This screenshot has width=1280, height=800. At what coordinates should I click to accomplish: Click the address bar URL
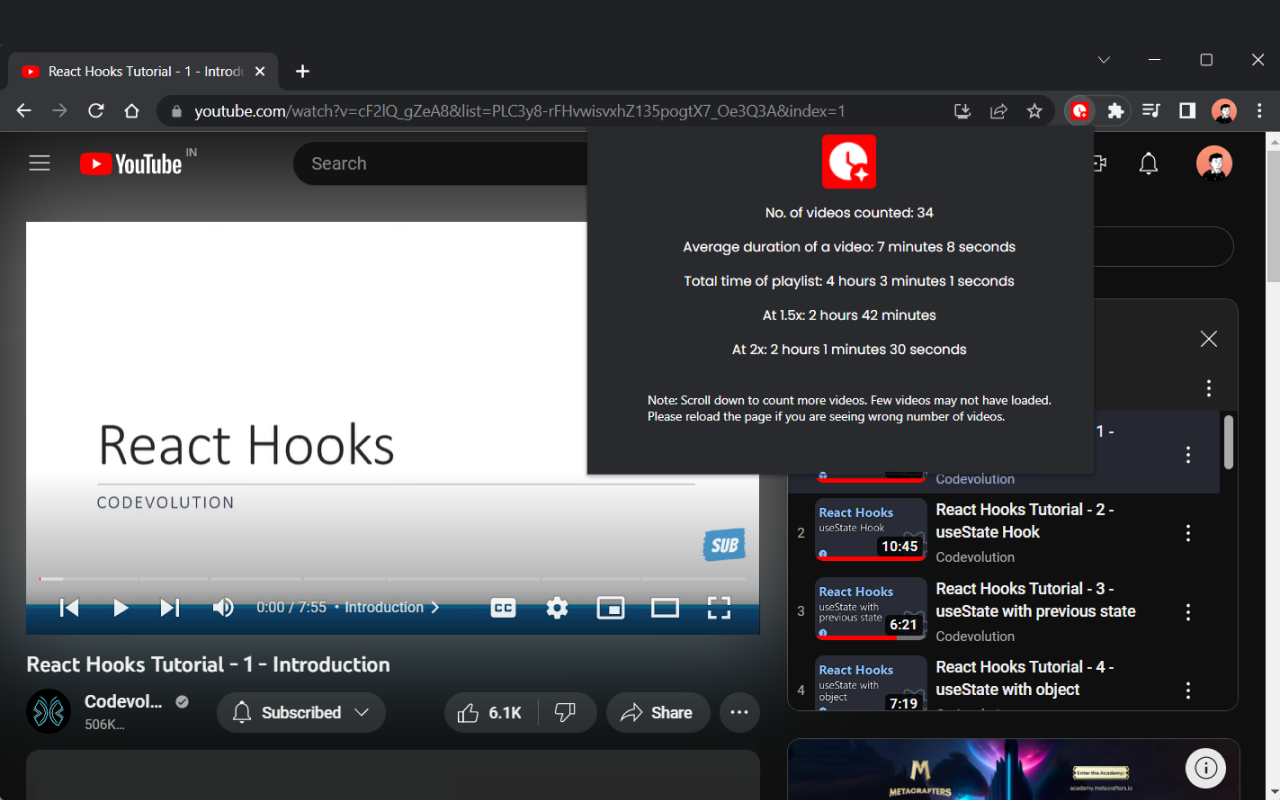point(520,111)
